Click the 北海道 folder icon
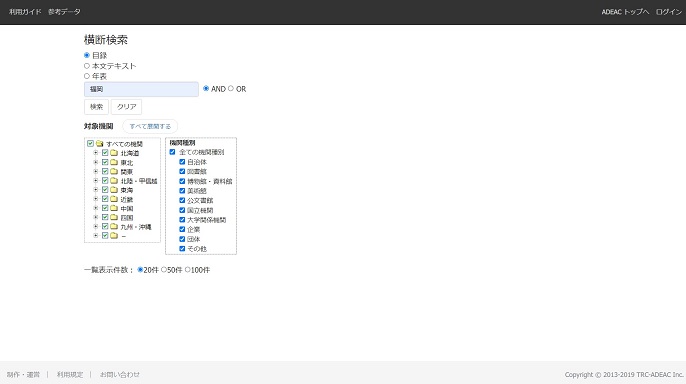 click(x=114, y=153)
